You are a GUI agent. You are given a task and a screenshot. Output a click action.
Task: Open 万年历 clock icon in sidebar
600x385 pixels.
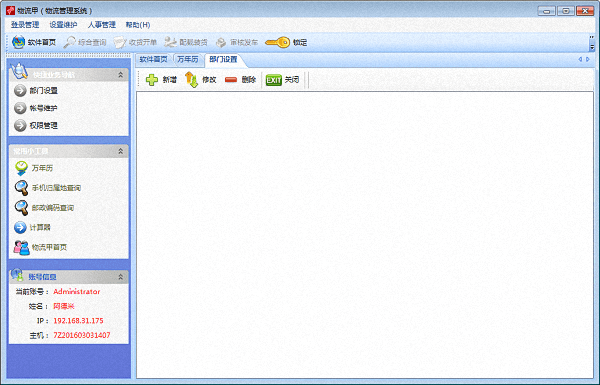click(21, 168)
